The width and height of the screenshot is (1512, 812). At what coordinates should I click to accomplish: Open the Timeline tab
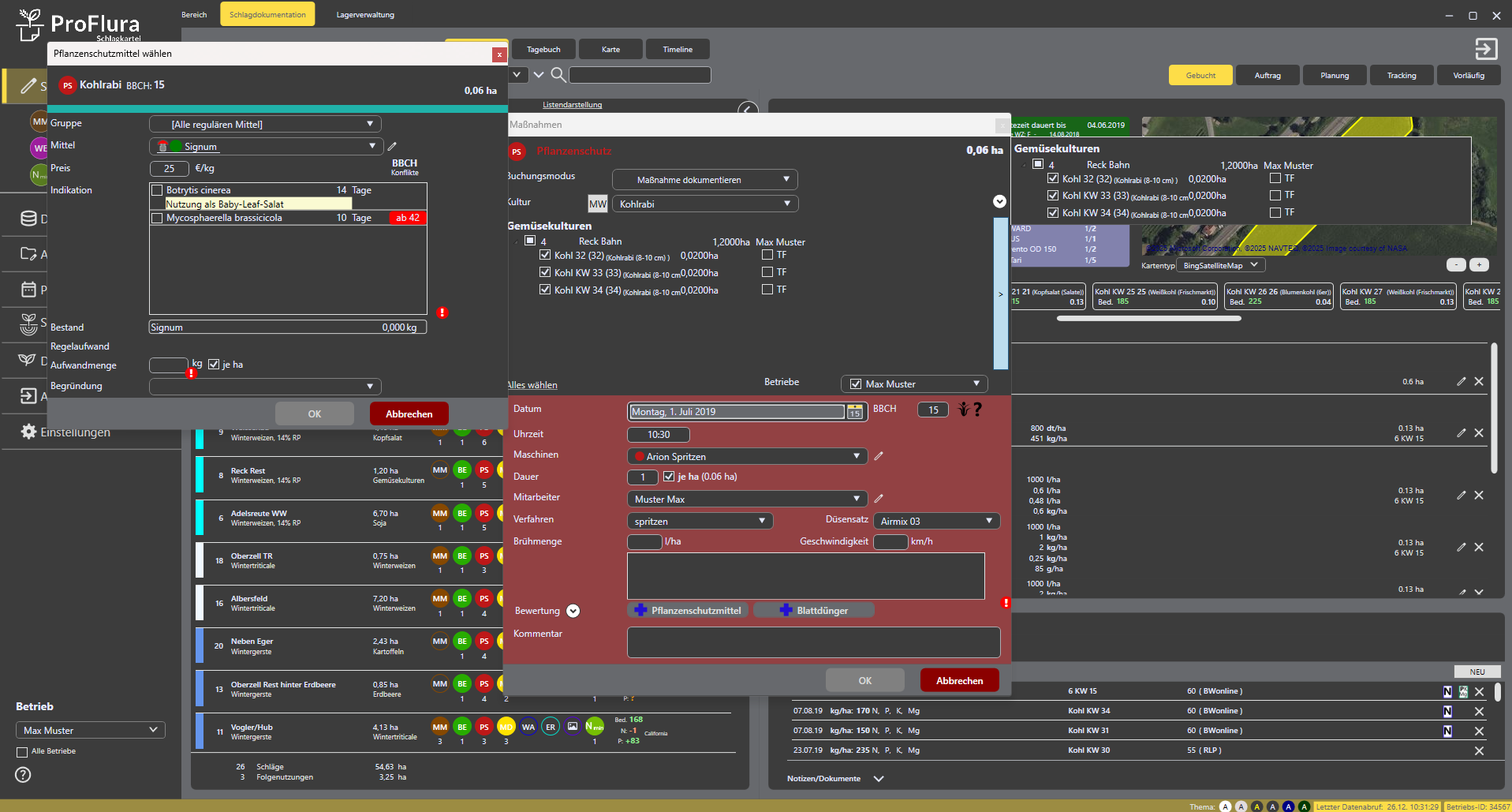point(678,50)
